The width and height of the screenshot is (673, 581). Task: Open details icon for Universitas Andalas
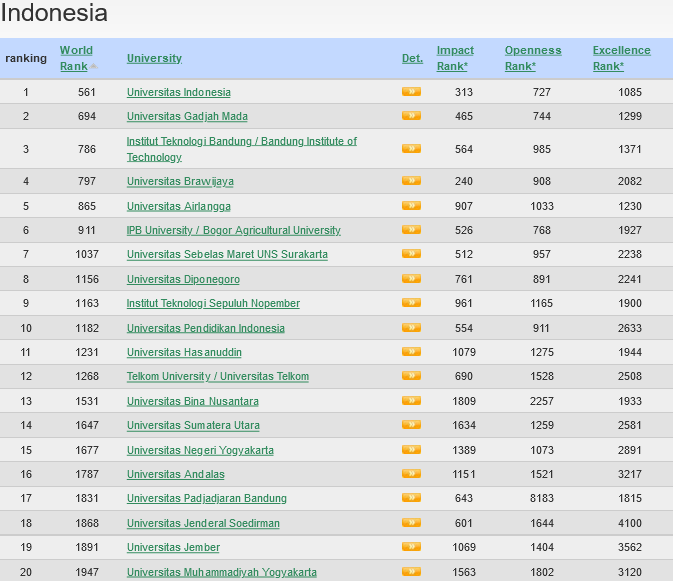[411, 473]
